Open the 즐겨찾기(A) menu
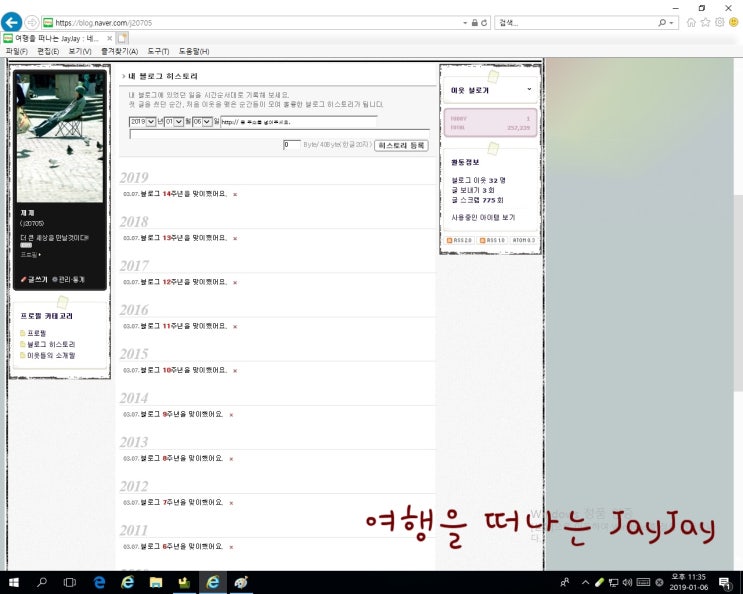 [119, 51]
